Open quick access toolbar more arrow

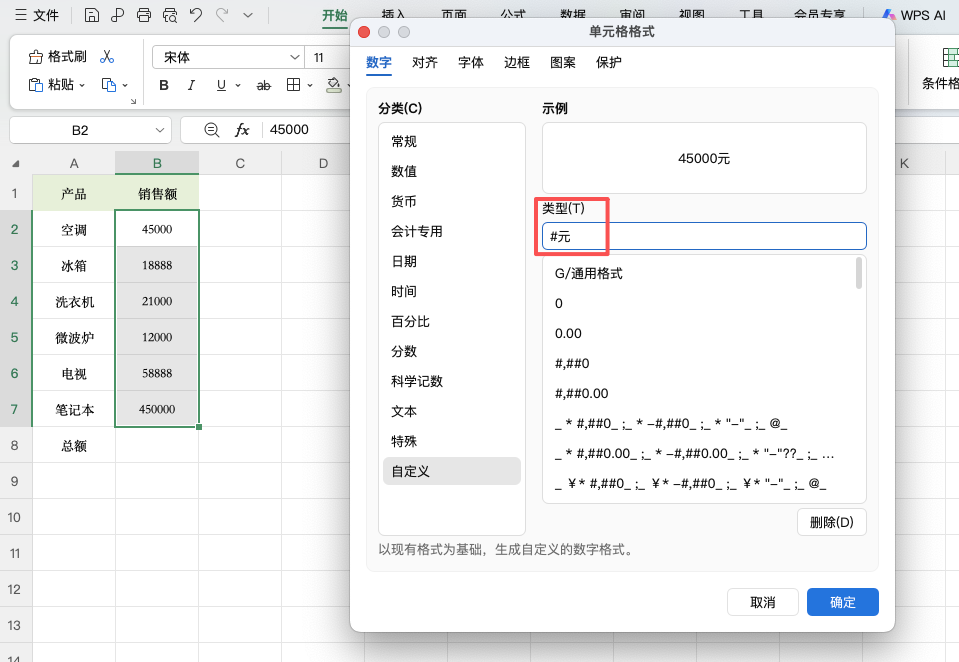pyautogui.click(x=248, y=15)
